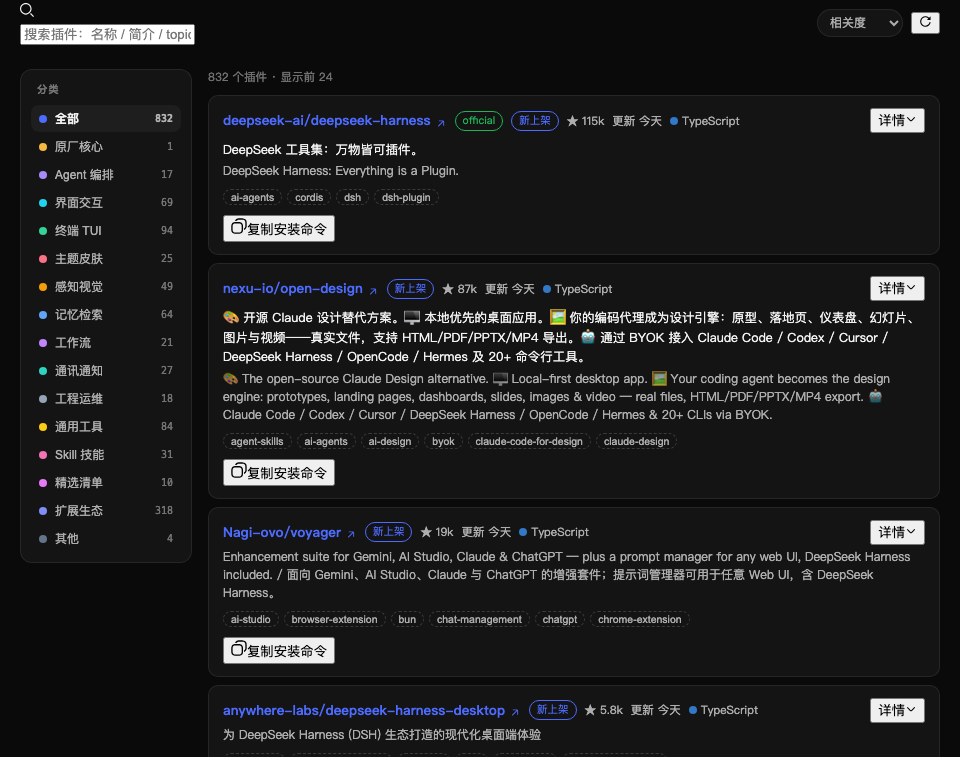Image resolution: width=960 pixels, height=757 pixels.
Task: Click the claude-design tag
Action: pos(636,441)
